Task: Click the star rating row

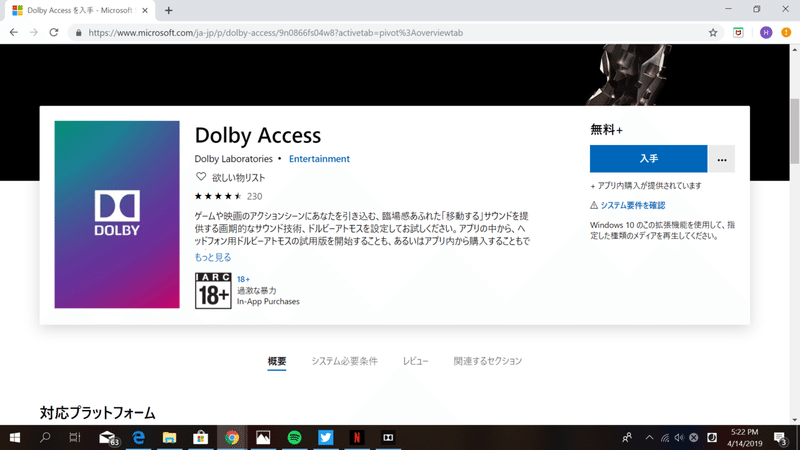Action: tap(218, 196)
